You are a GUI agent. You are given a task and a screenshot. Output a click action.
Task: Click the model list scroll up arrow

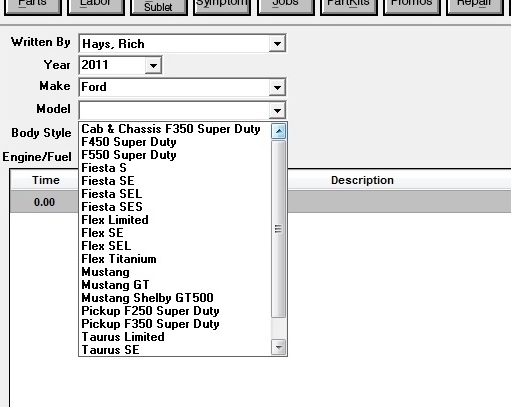279,131
